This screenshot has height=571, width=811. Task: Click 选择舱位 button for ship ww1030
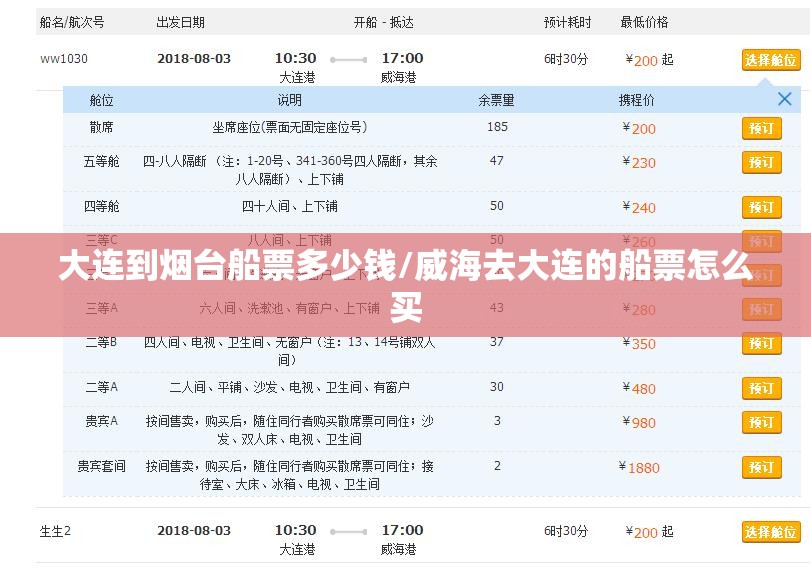click(x=771, y=61)
